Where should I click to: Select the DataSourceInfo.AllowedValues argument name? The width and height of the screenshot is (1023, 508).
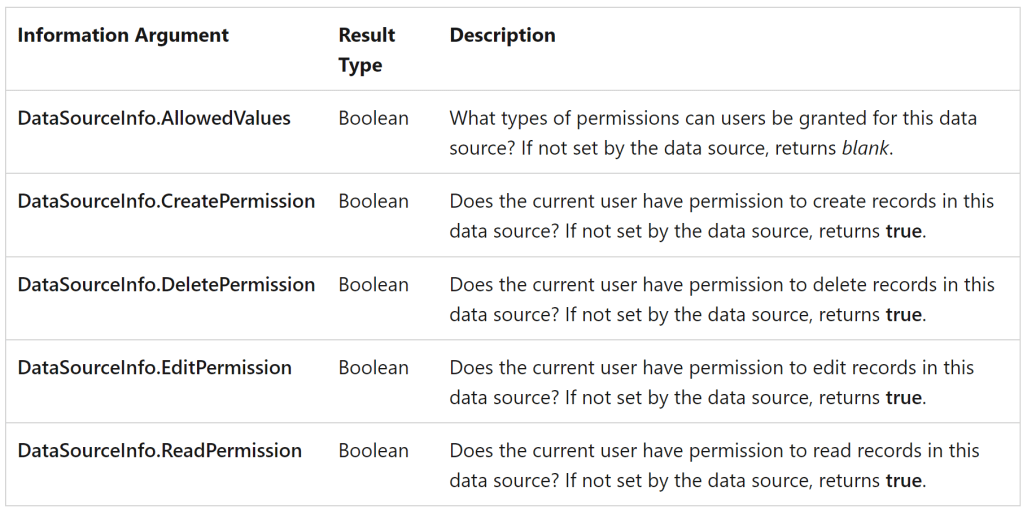(x=154, y=118)
